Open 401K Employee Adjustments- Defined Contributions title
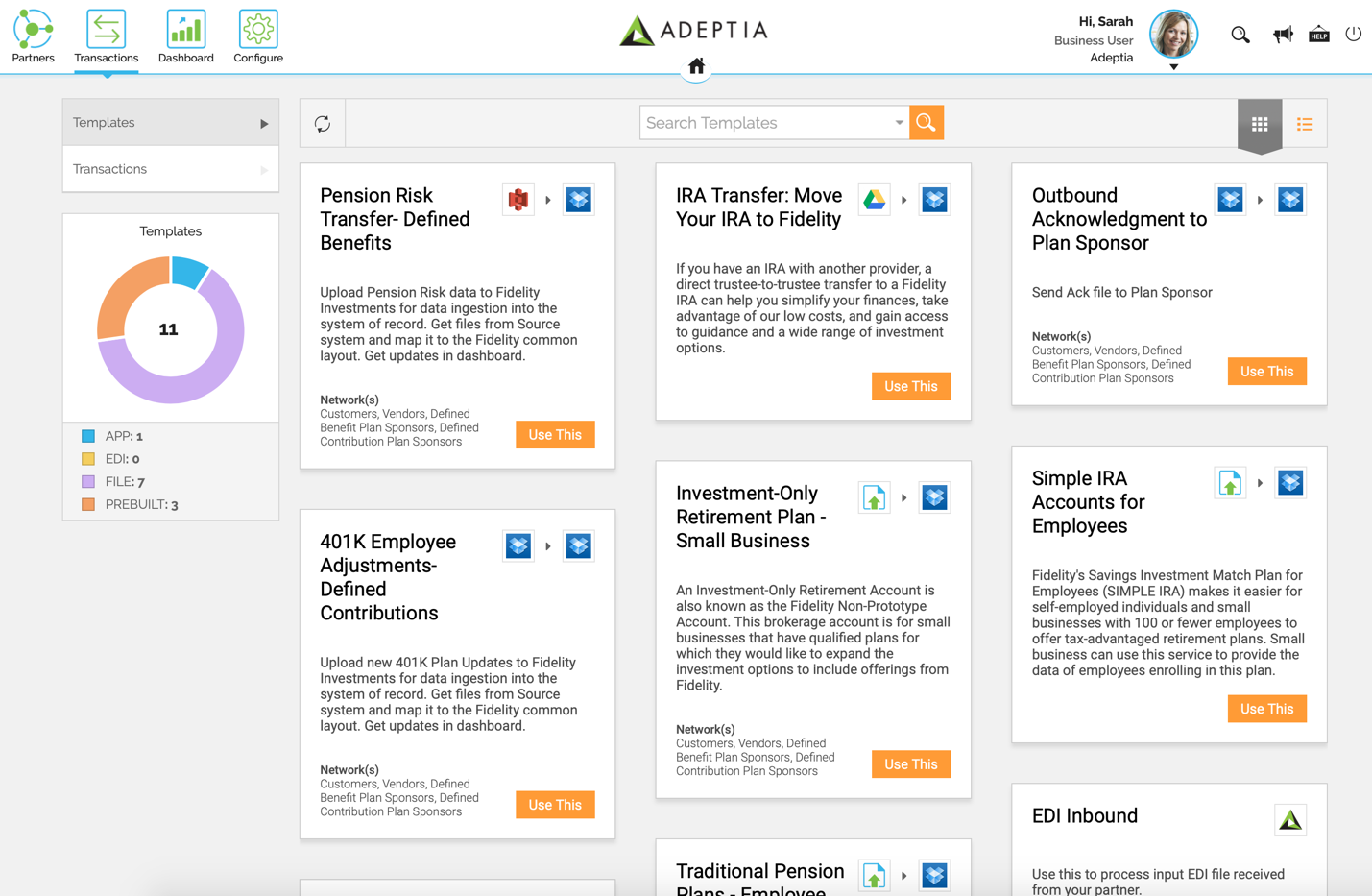Viewport: 1372px width, 896px height. point(388,577)
